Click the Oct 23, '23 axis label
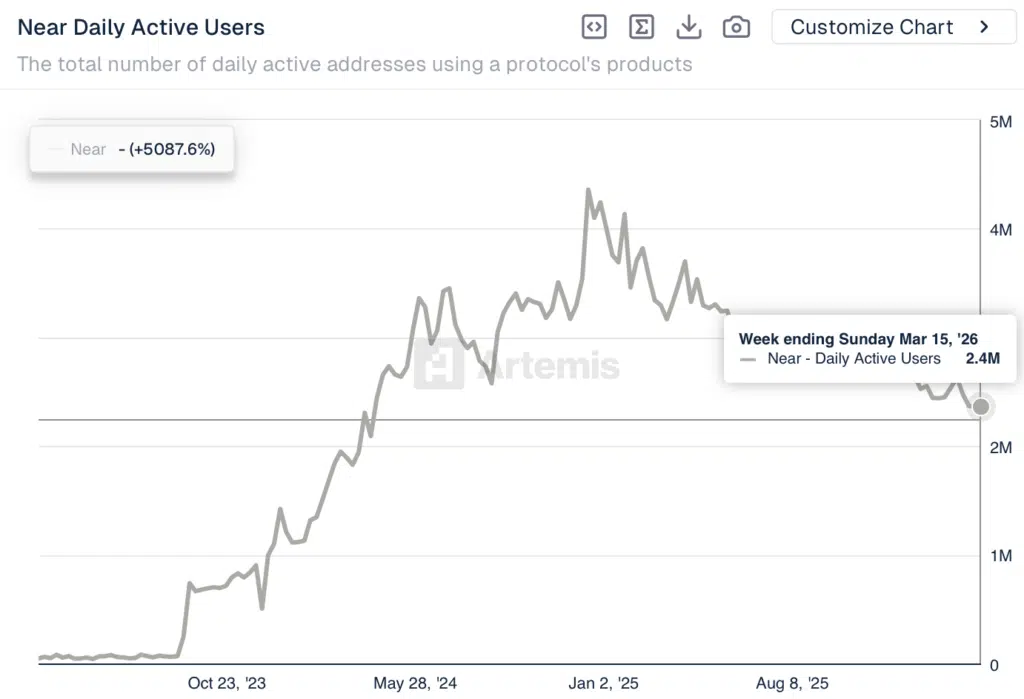 point(227,683)
